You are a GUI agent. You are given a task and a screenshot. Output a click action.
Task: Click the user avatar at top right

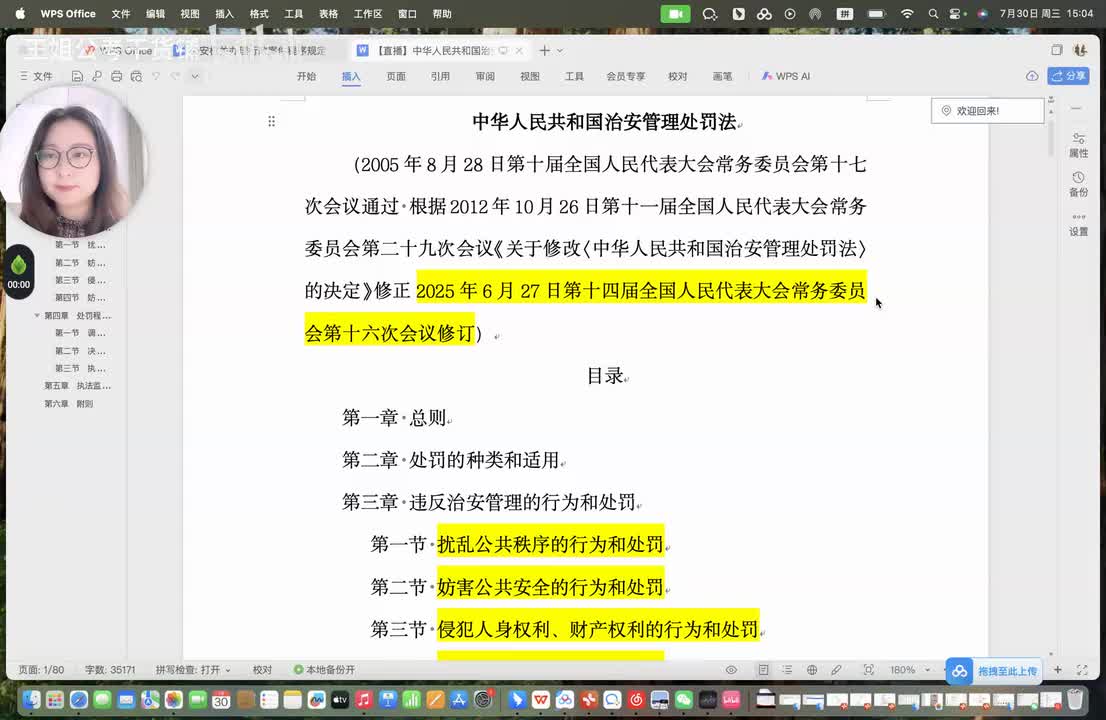[1080, 50]
